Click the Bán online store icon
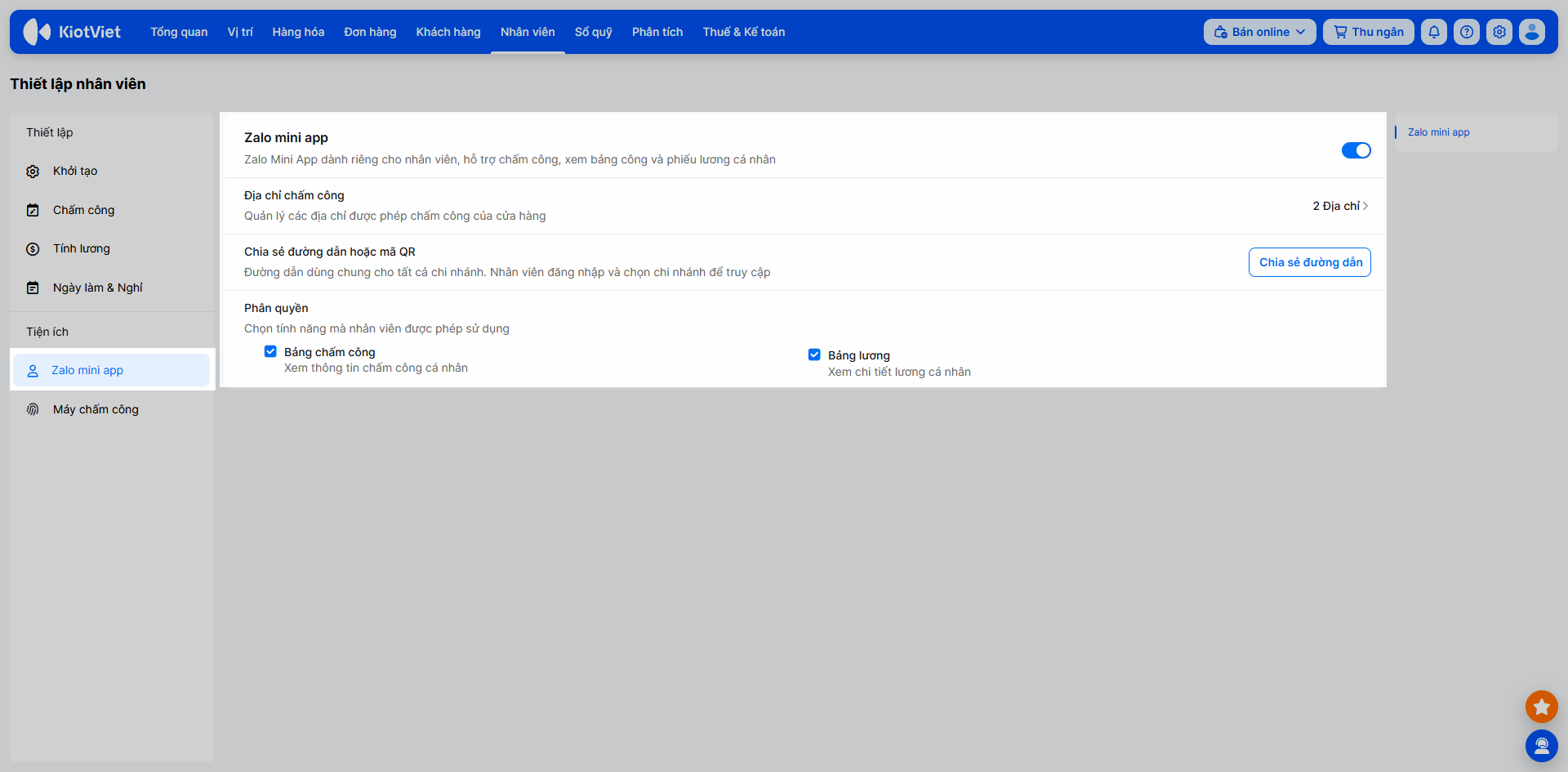 coord(1221,32)
